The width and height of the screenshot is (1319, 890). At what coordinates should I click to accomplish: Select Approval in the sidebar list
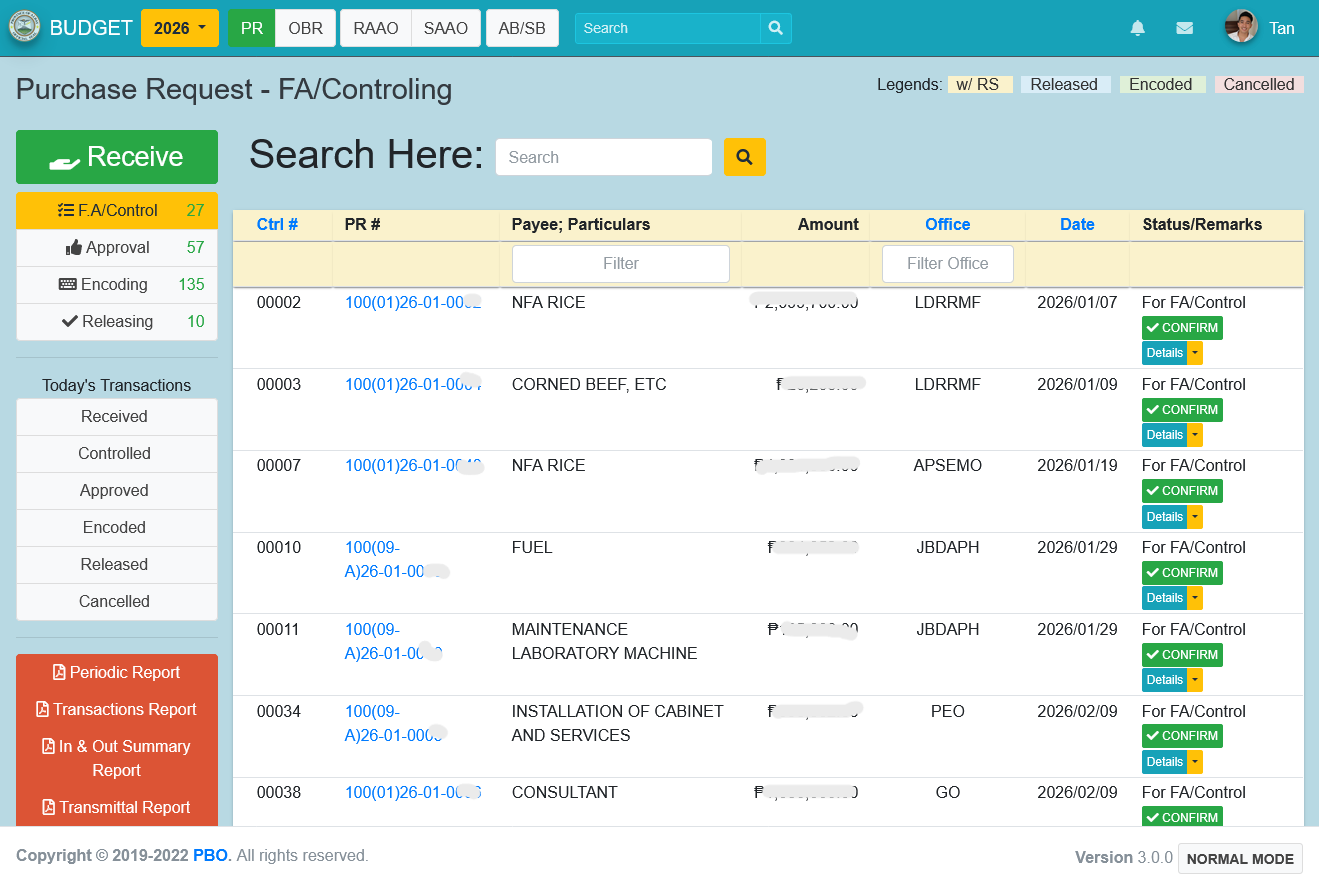[x=117, y=247]
